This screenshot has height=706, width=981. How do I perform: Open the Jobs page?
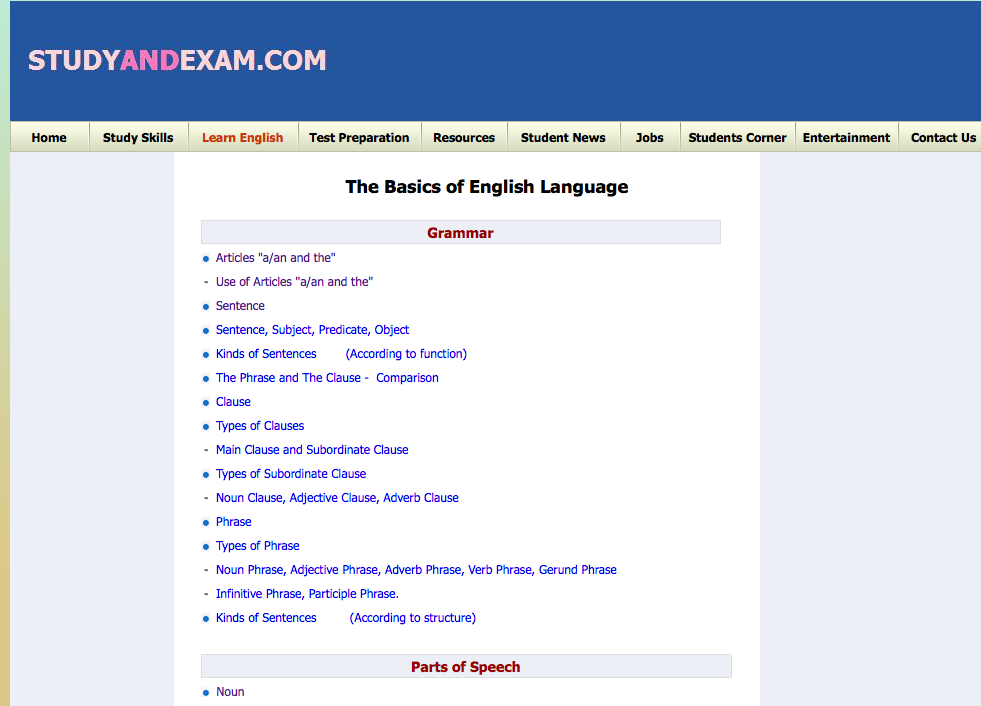[649, 137]
